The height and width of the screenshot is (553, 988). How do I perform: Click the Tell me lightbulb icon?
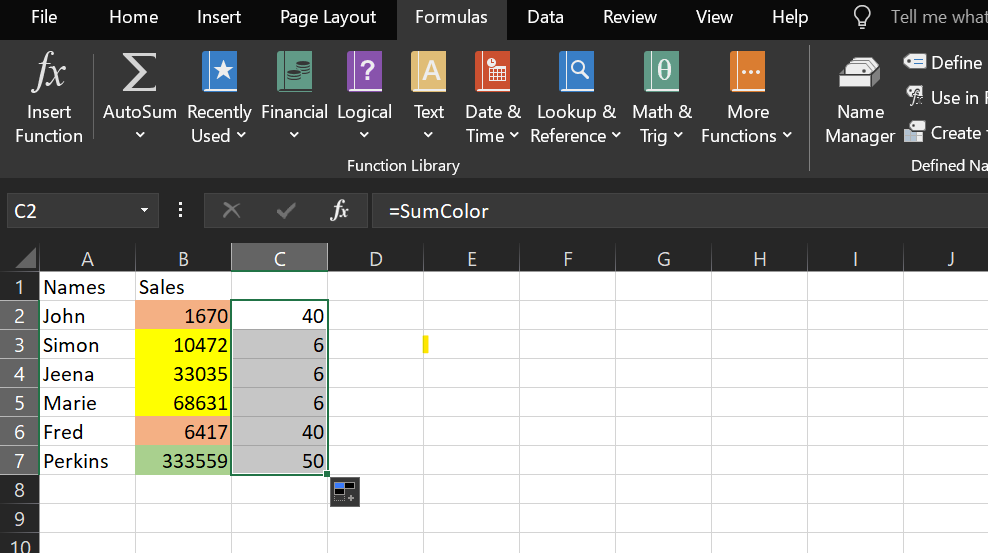(861, 17)
